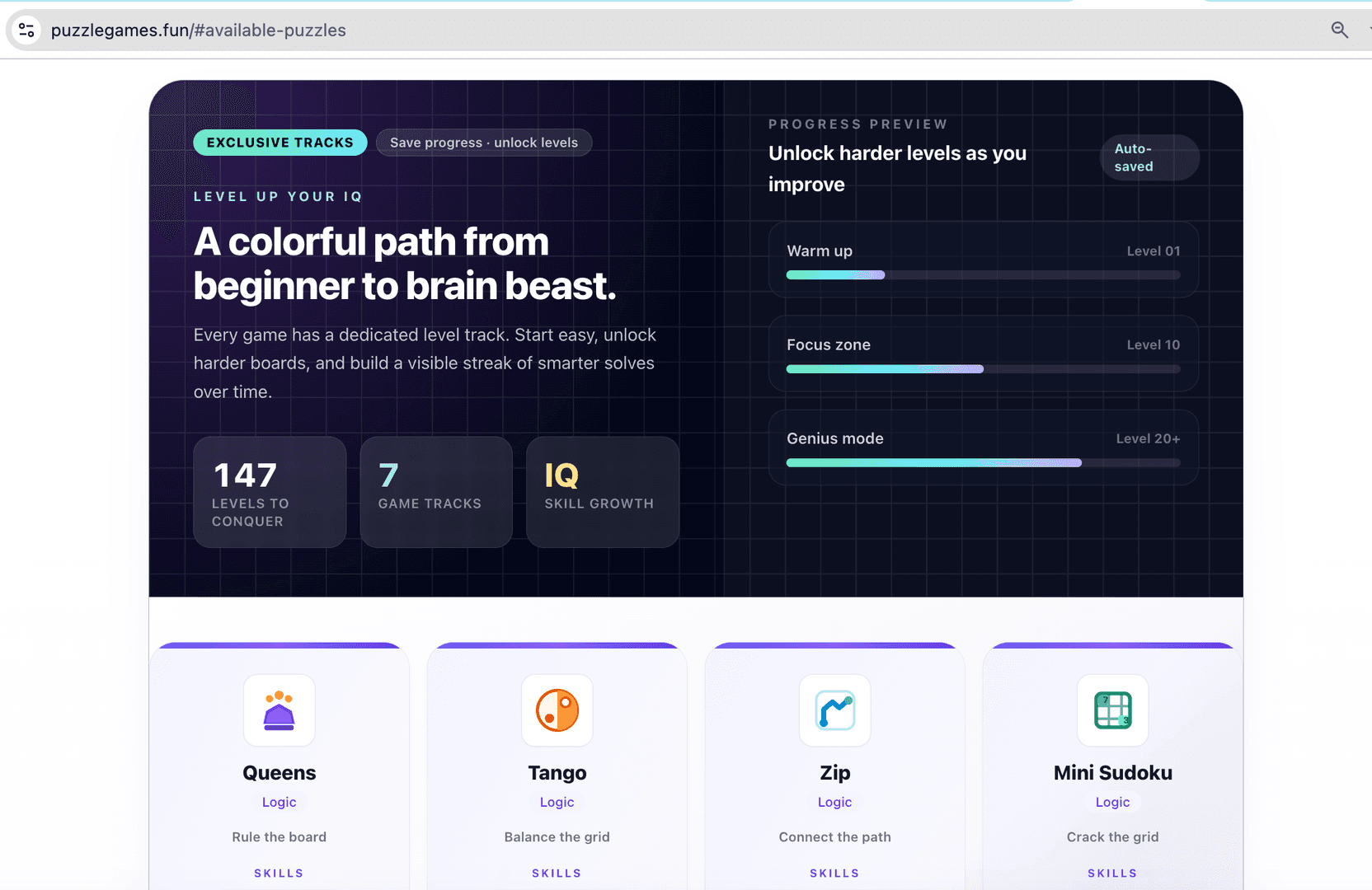The width and height of the screenshot is (1372, 890).
Task: Click the 'Level 01' label
Action: coord(1154,251)
